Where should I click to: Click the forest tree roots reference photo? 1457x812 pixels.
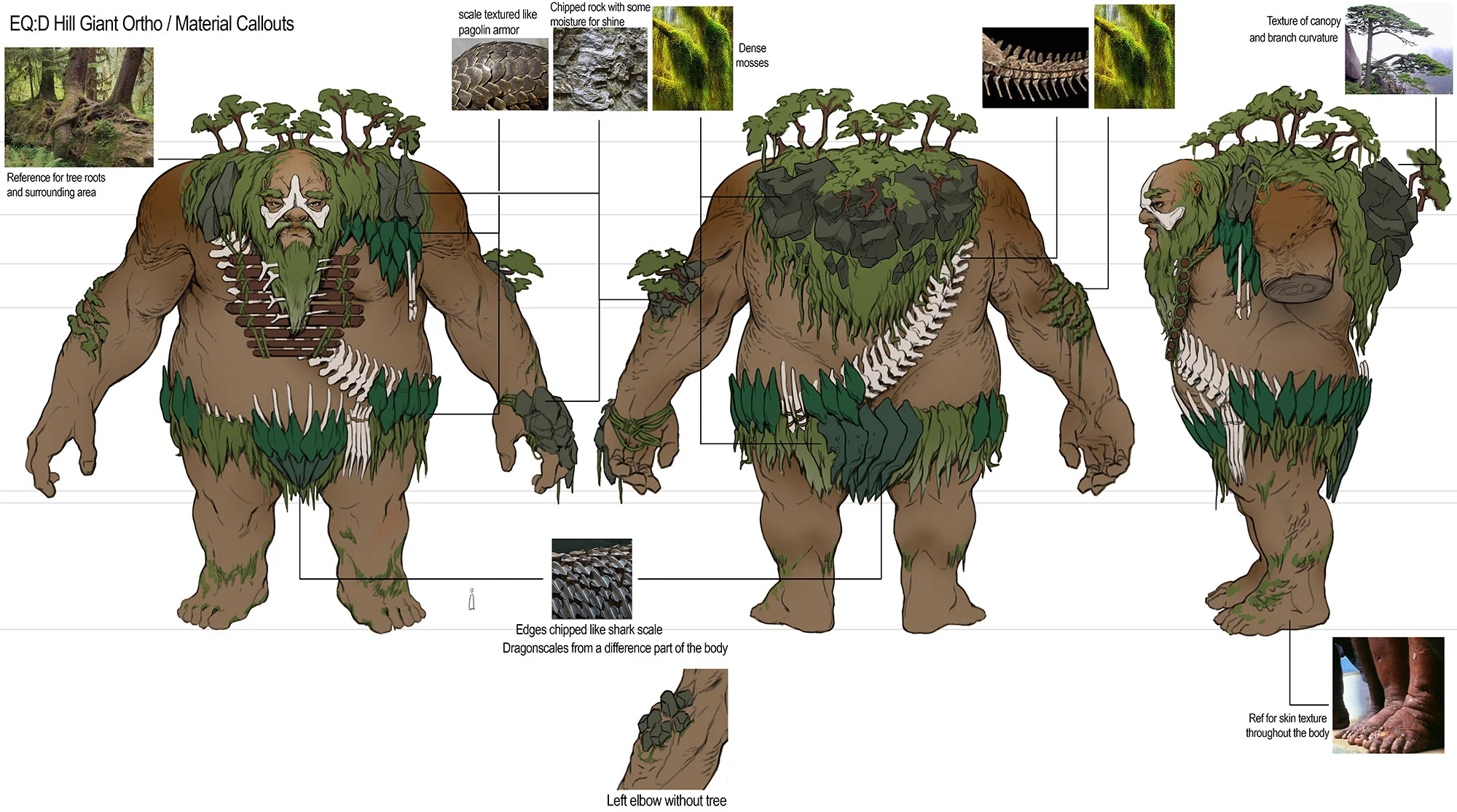click(79, 107)
